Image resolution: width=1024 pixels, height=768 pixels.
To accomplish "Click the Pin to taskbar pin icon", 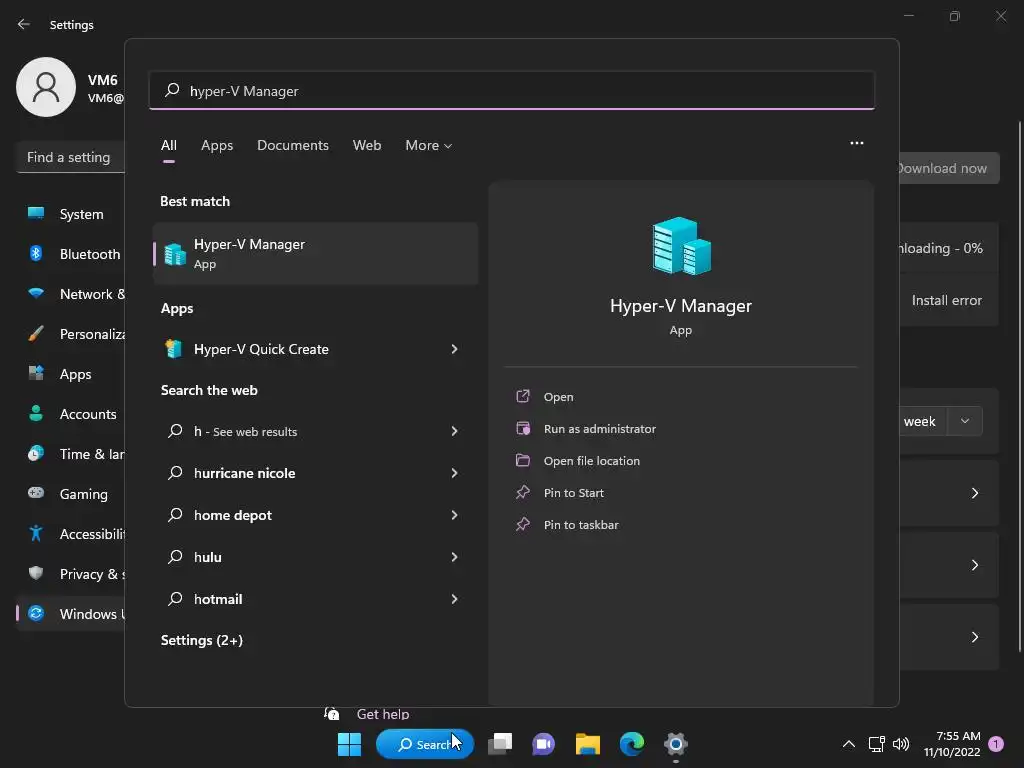I will pyautogui.click(x=523, y=524).
